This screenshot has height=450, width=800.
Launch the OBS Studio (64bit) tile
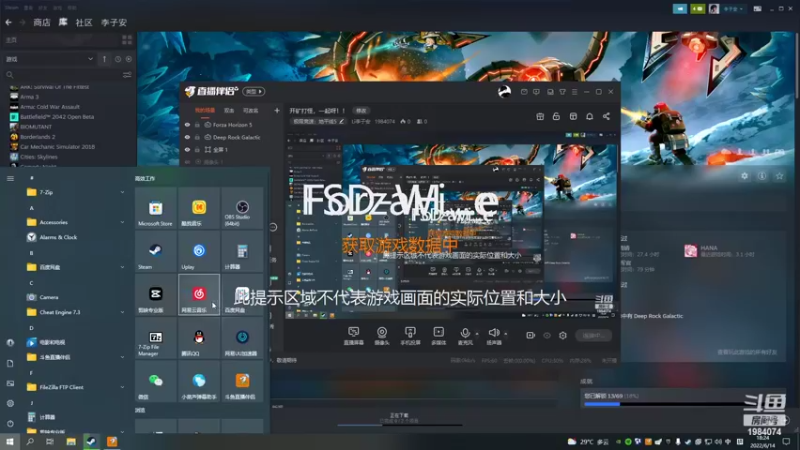242,208
